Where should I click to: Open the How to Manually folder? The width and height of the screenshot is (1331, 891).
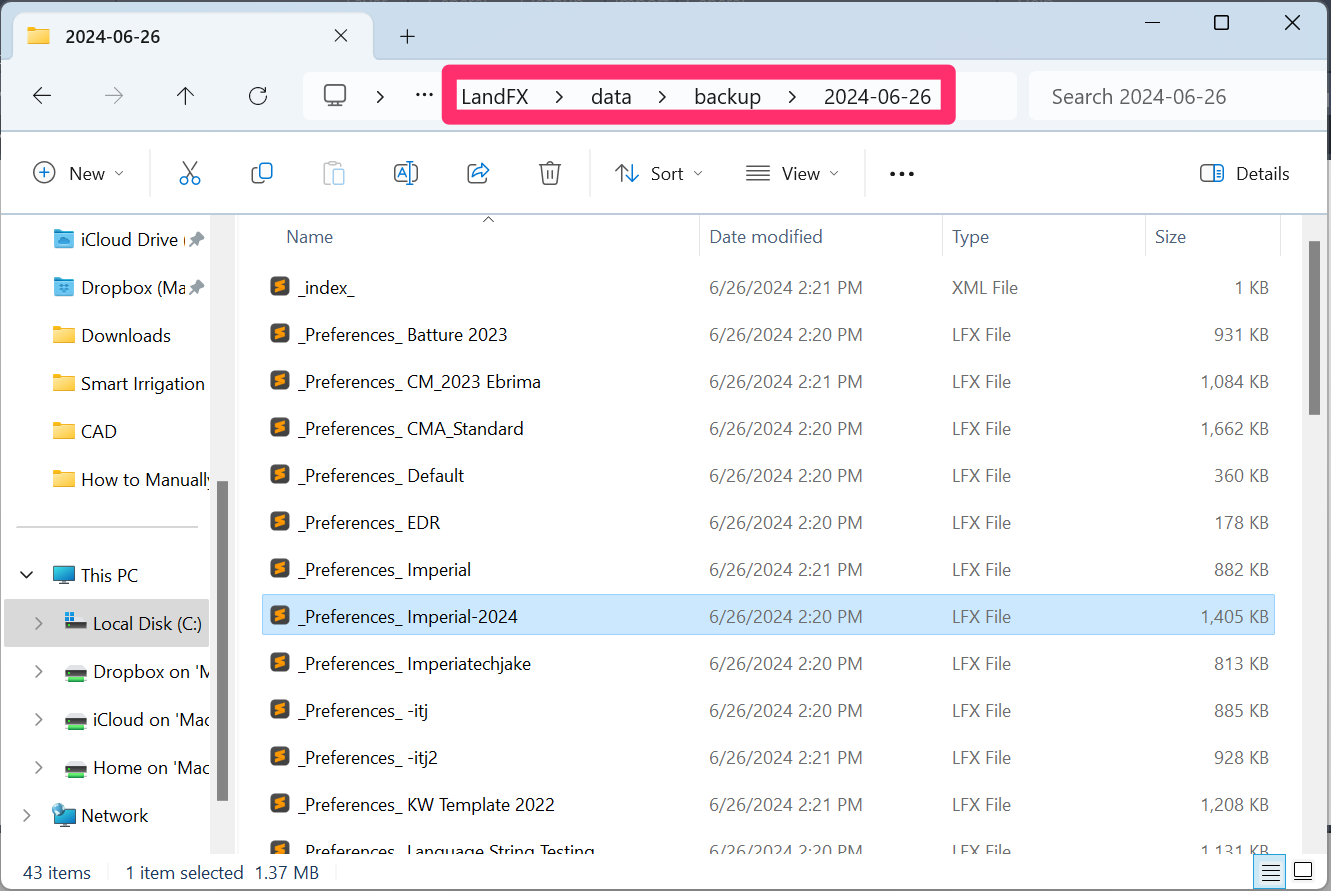pos(131,479)
